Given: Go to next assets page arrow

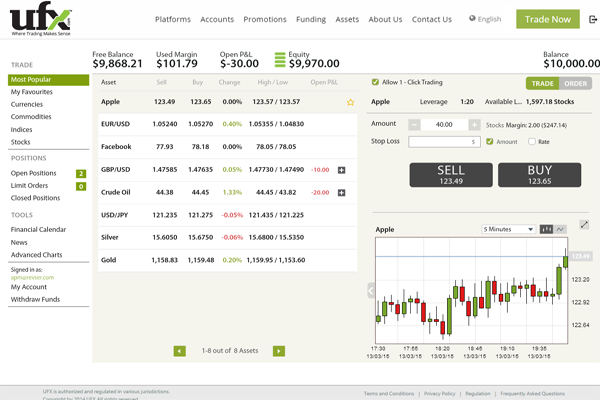Looking at the screenshot, I should pos(279,351).
